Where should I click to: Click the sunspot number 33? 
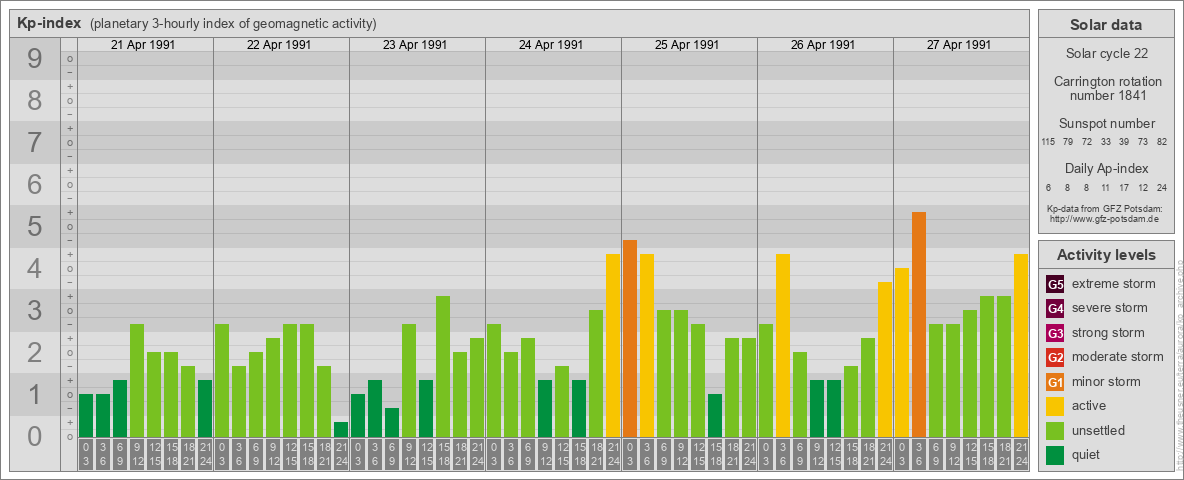[x=1105, y=142]
